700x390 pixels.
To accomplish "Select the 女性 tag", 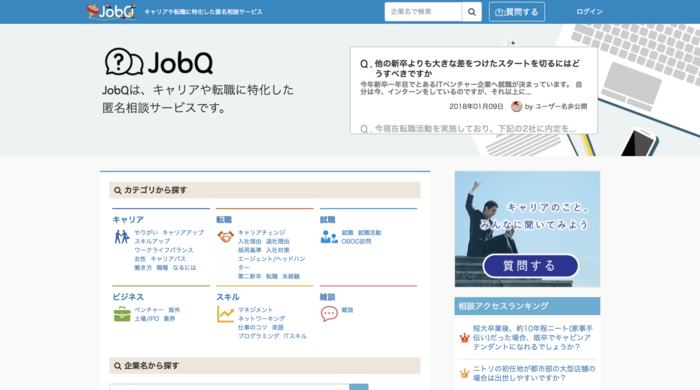I will point(140,259).
